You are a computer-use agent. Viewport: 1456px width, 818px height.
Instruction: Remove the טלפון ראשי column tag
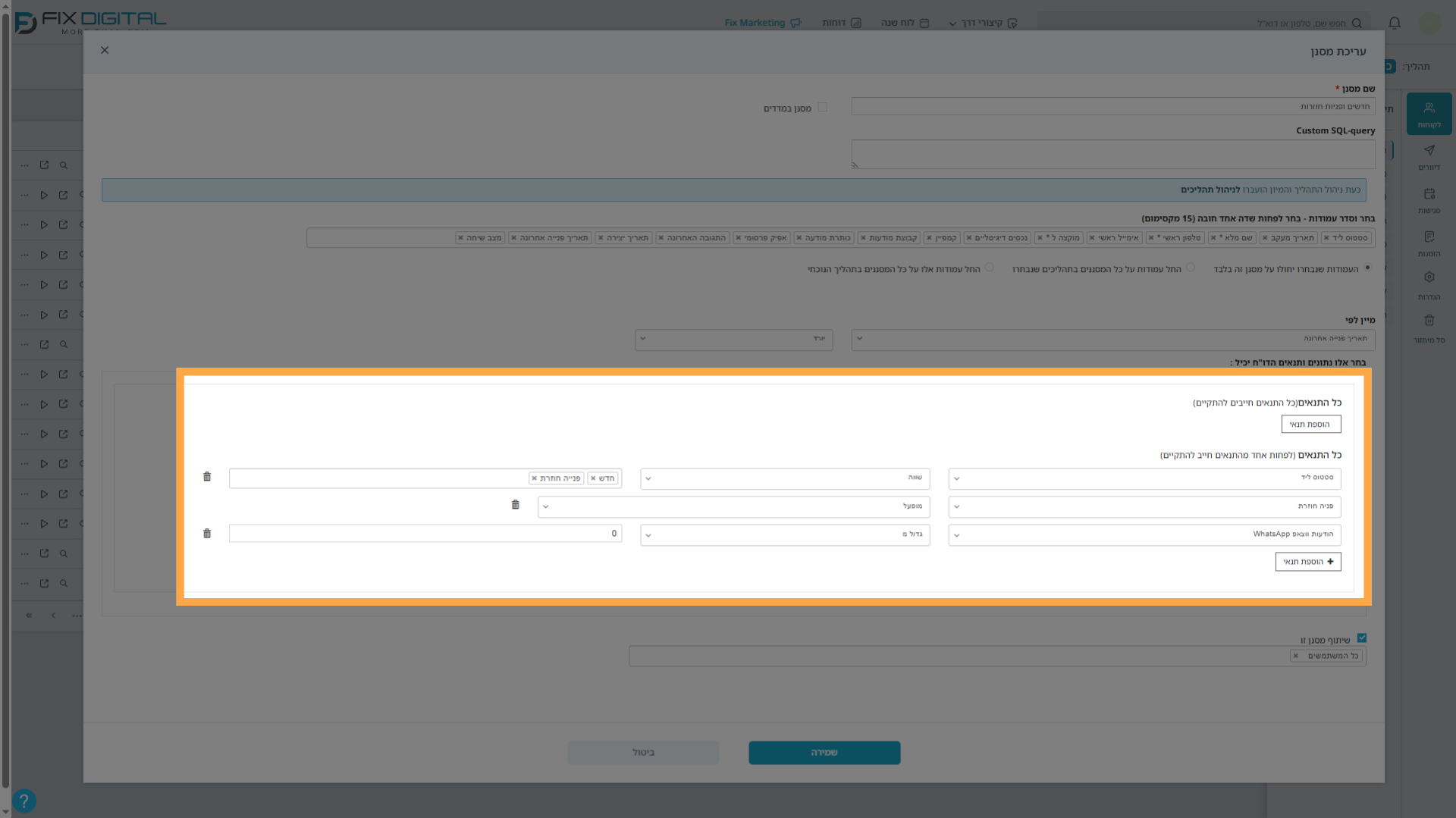tap(1151, 238)
